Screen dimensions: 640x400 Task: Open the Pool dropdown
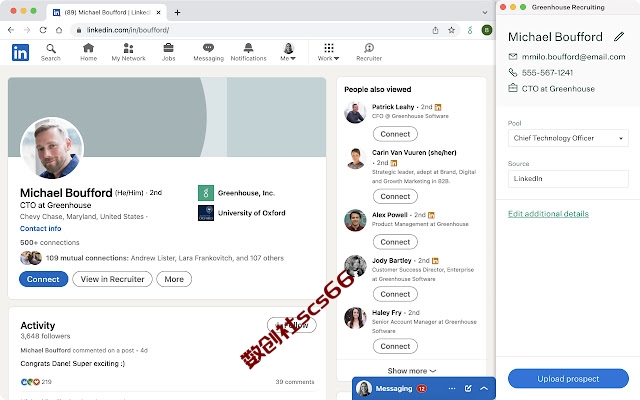tap(568, 138)
